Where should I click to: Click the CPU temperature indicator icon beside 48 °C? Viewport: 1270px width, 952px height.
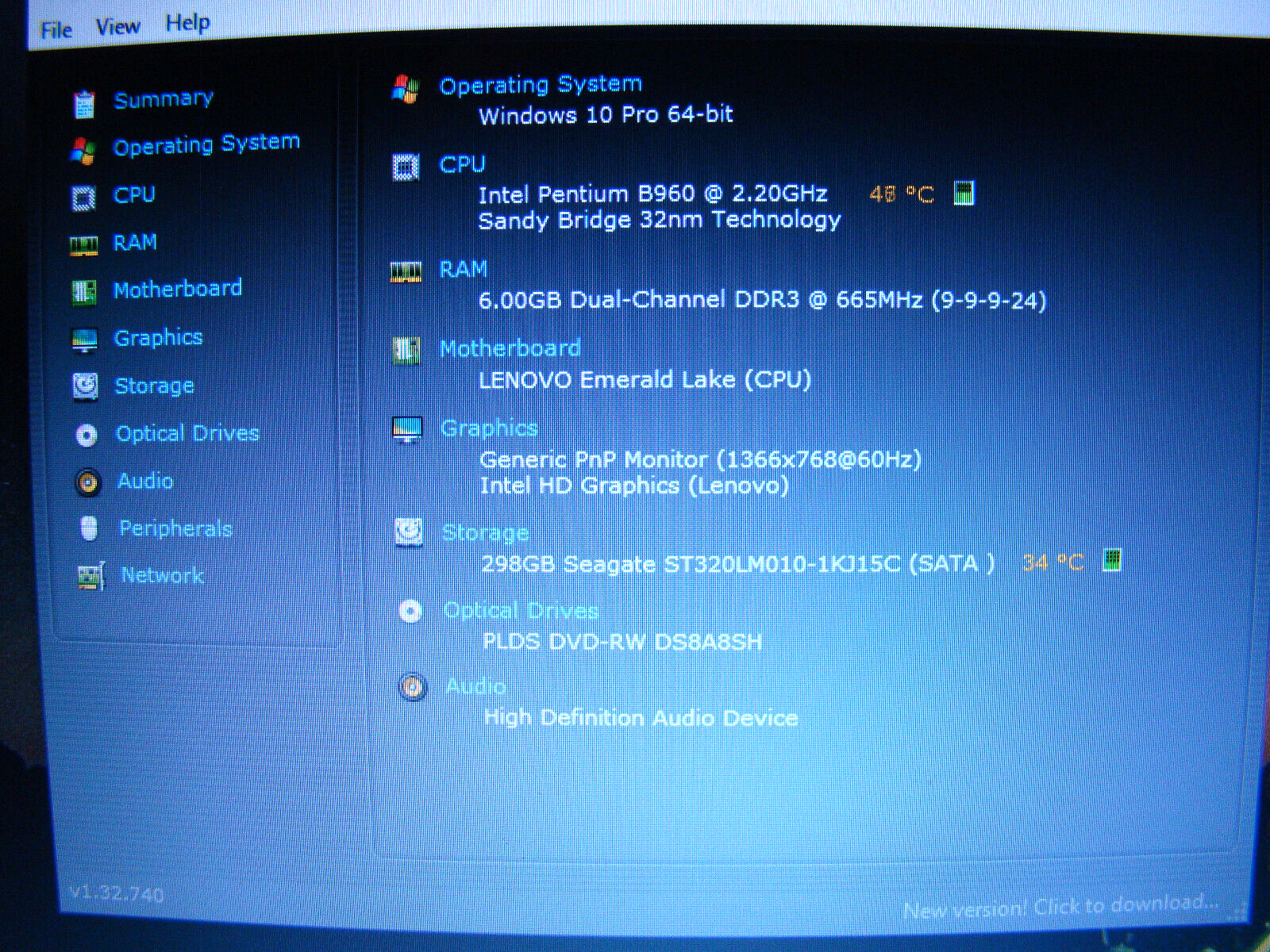click(963, 193)
